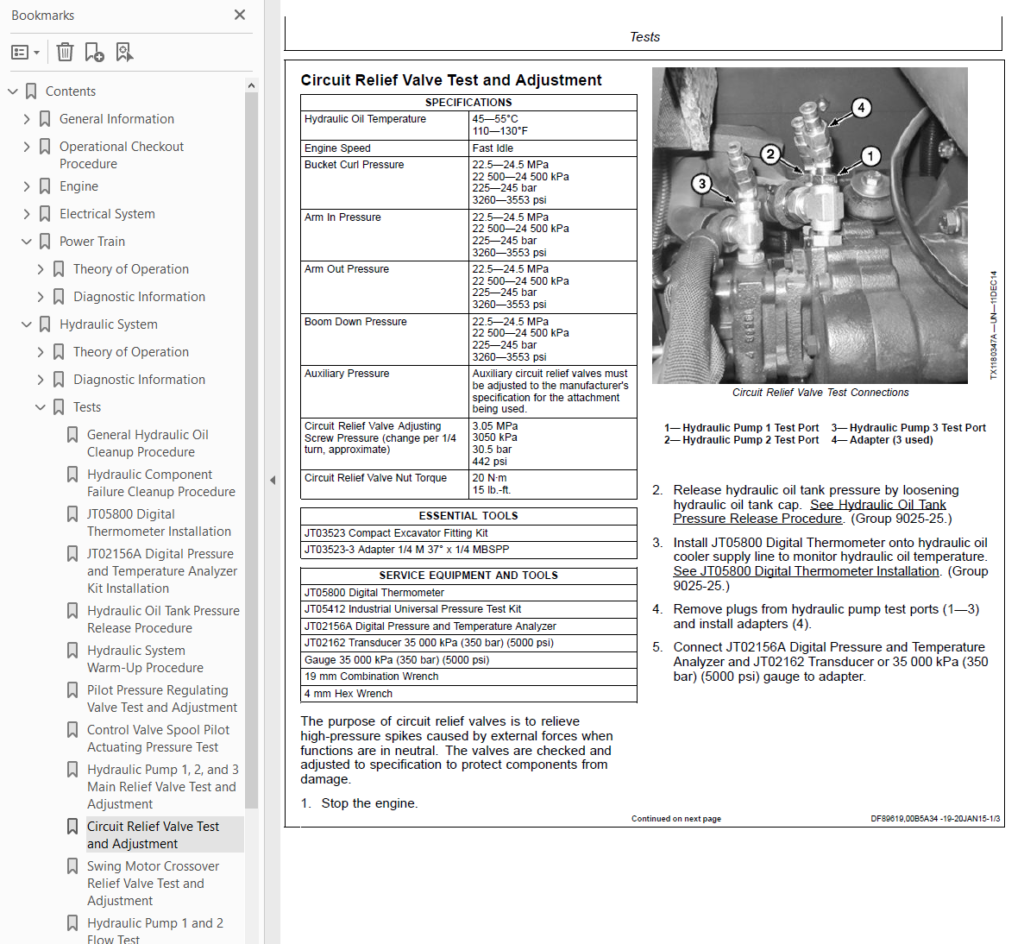Open the Hydraulic System bookmark

[108, 324]
